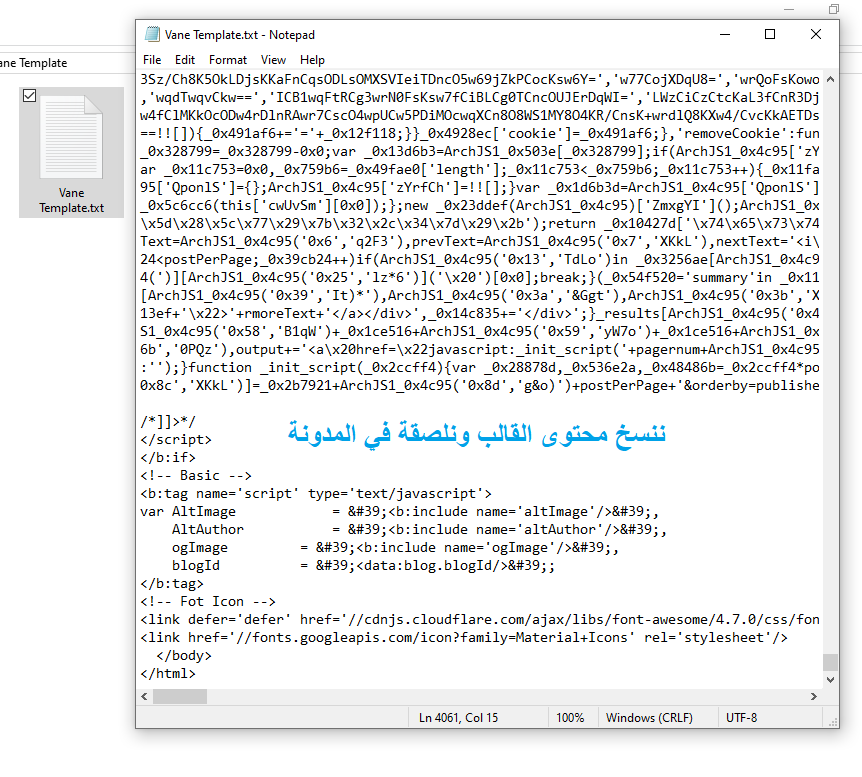
Task: Click the horizontal scrollbar left arrow
Action: pos(145,696)
